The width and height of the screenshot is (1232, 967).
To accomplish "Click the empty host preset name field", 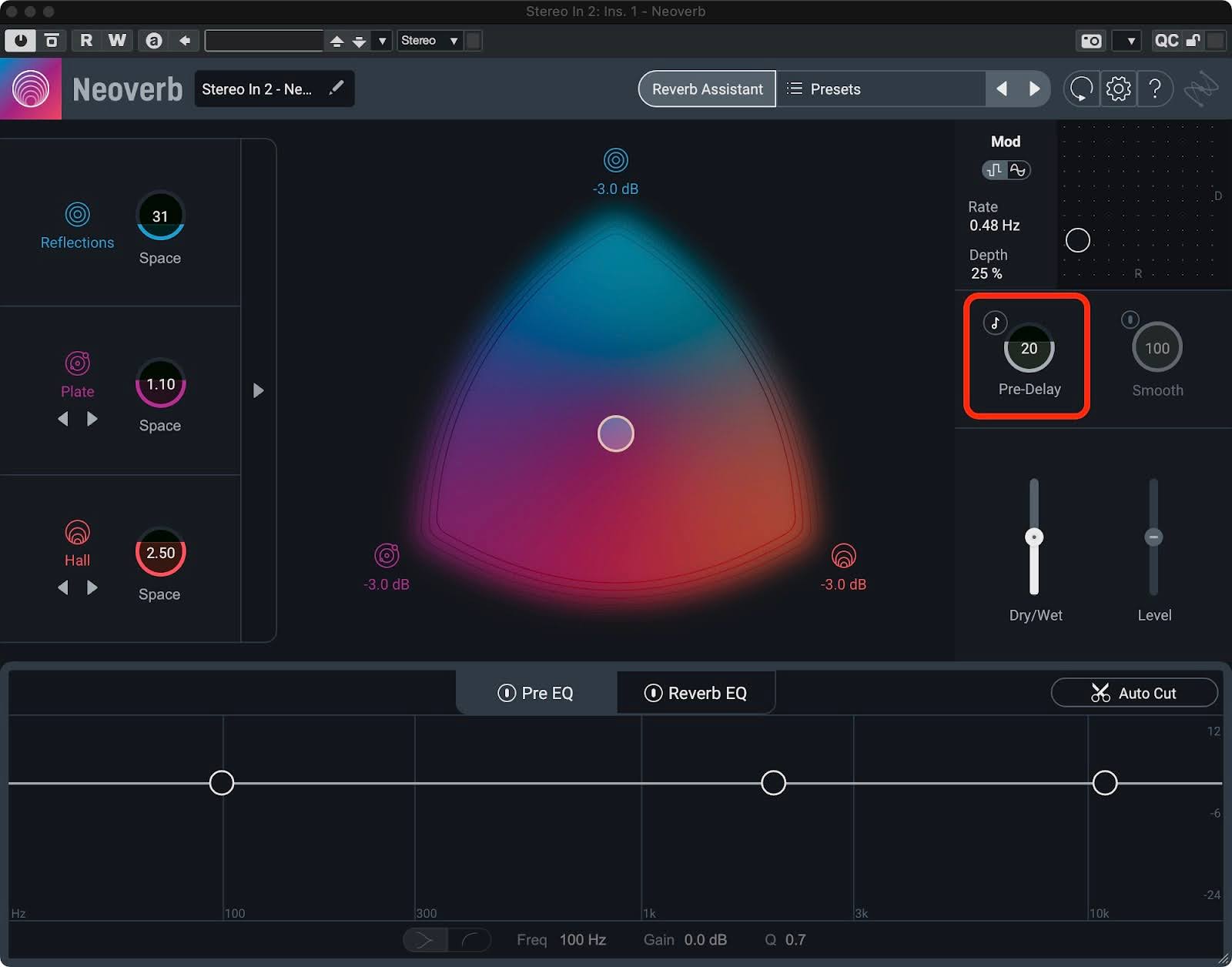I will coord(263,40).
